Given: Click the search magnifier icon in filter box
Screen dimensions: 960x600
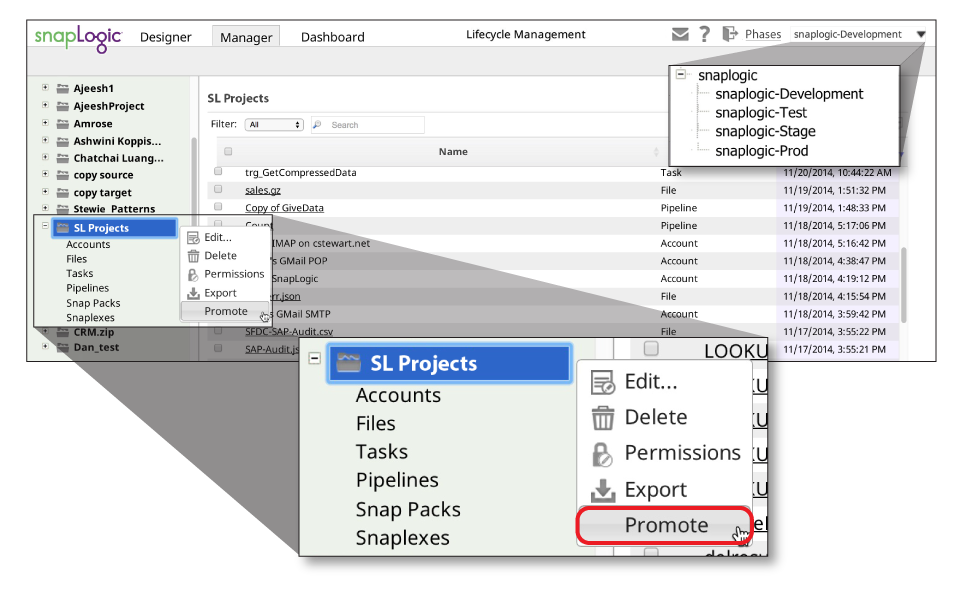Looking at the screenshot, I should (317, 125).
